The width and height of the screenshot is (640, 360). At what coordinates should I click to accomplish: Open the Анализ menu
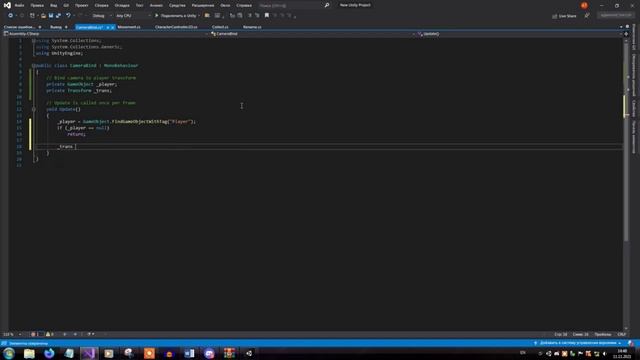(156, 6)
